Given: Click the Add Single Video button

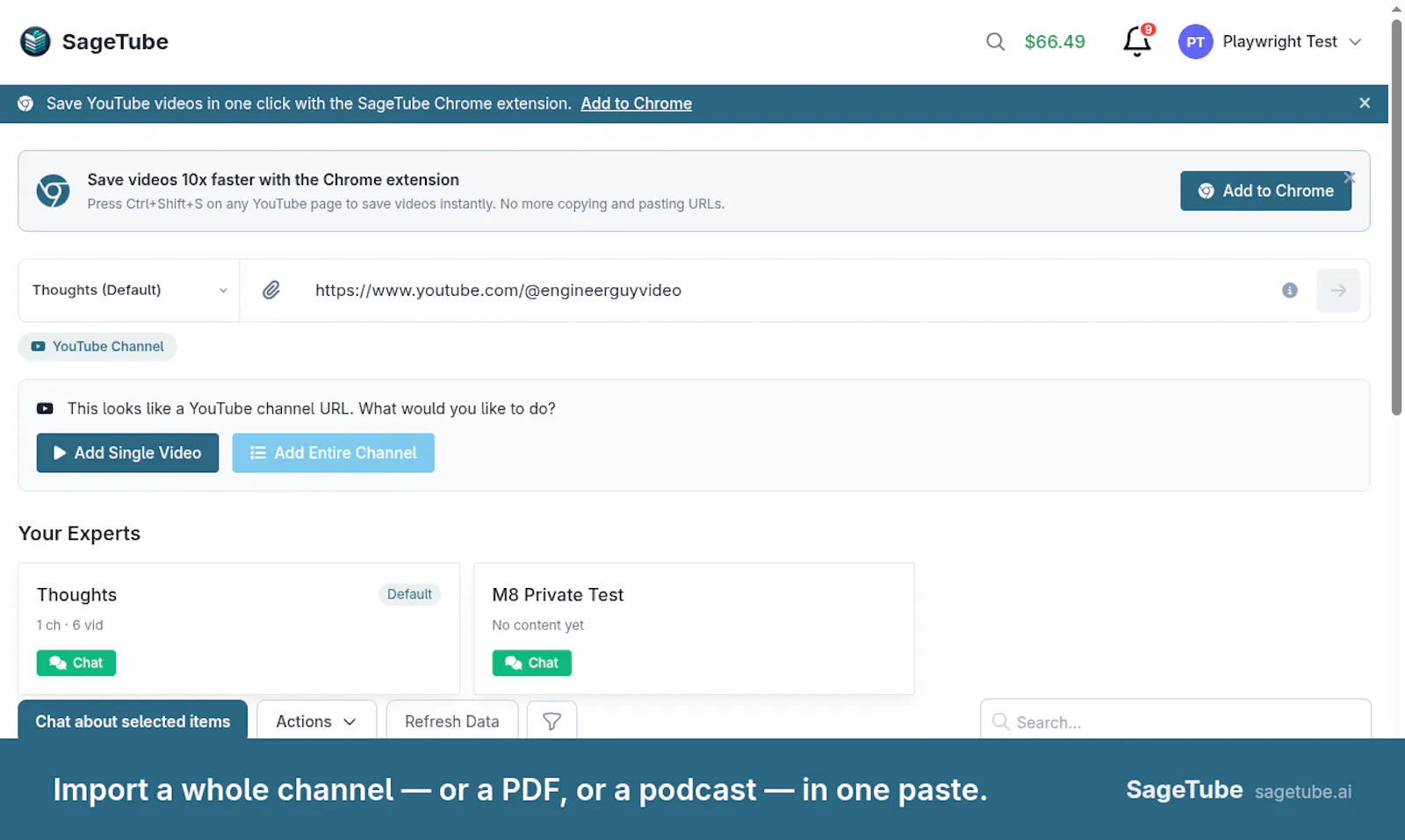Looking at the screenshot, I should (127, 453).
